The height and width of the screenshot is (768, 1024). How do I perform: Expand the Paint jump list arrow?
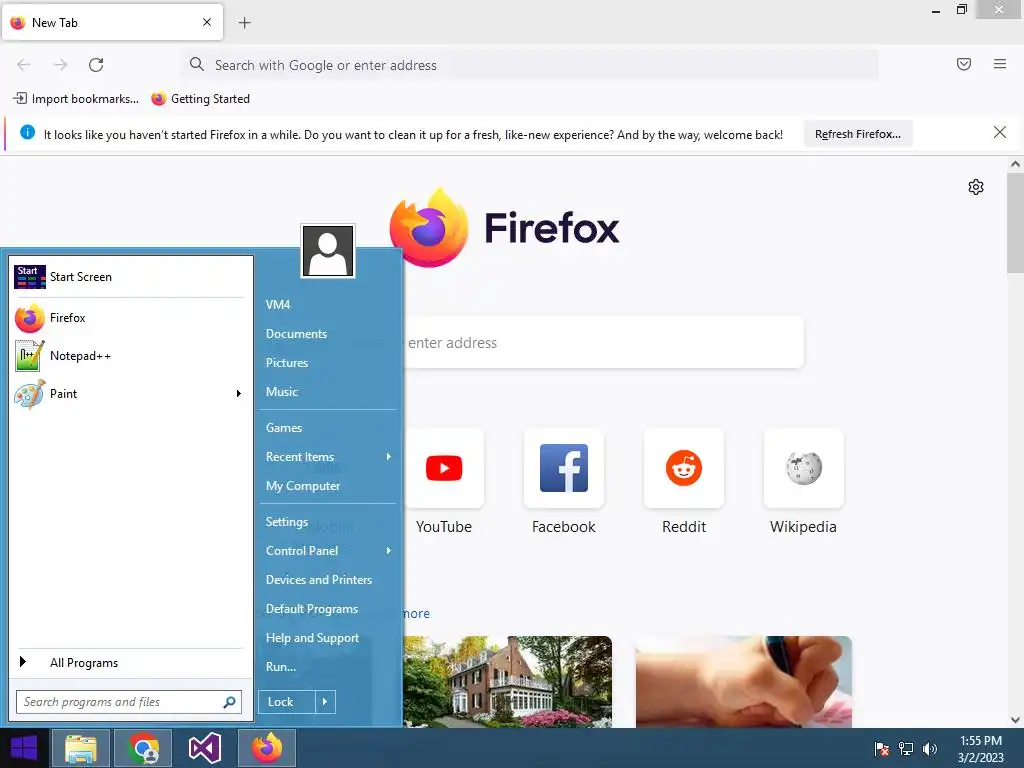click(x=238, y=394)
